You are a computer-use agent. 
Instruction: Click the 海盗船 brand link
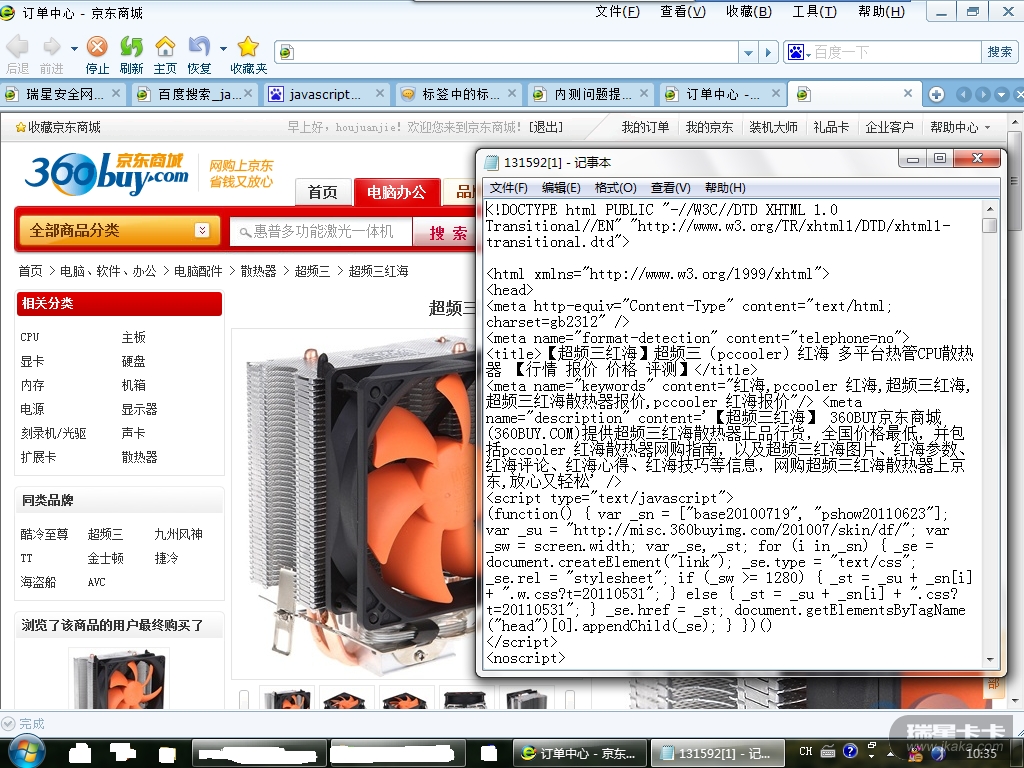[x=39, y=582]
